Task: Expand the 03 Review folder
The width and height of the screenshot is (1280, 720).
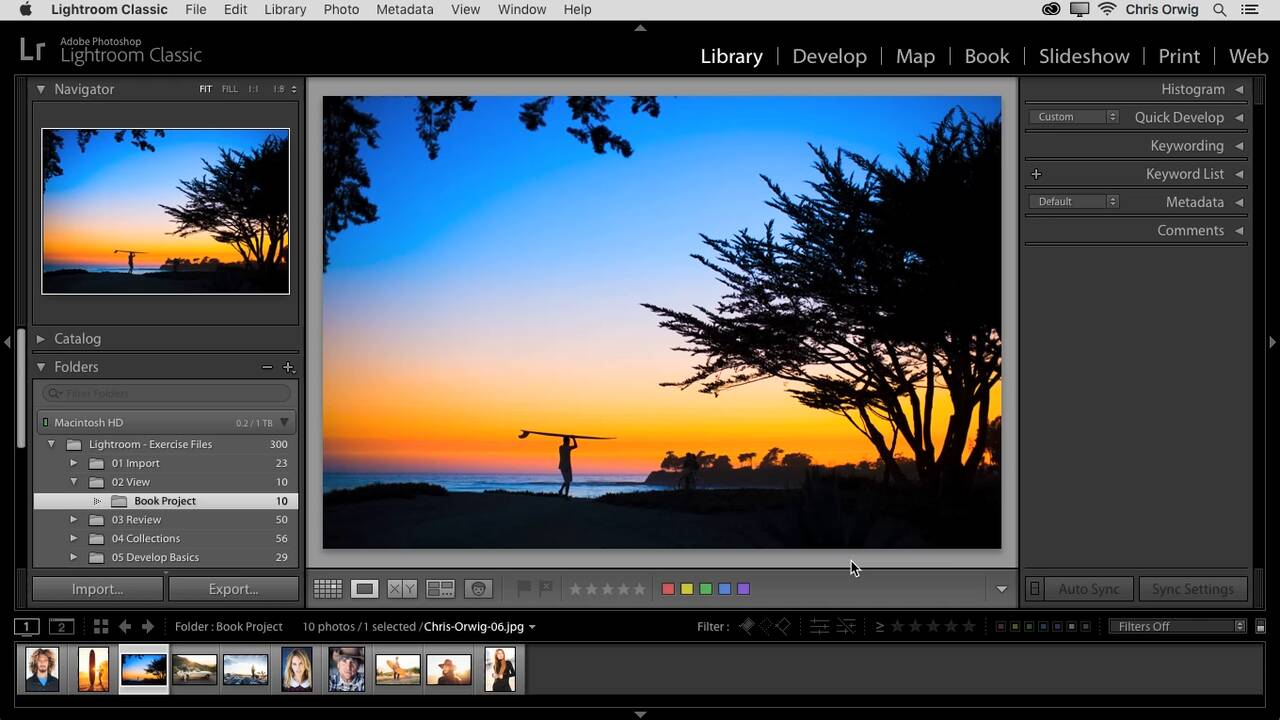Action: [73, 520]
